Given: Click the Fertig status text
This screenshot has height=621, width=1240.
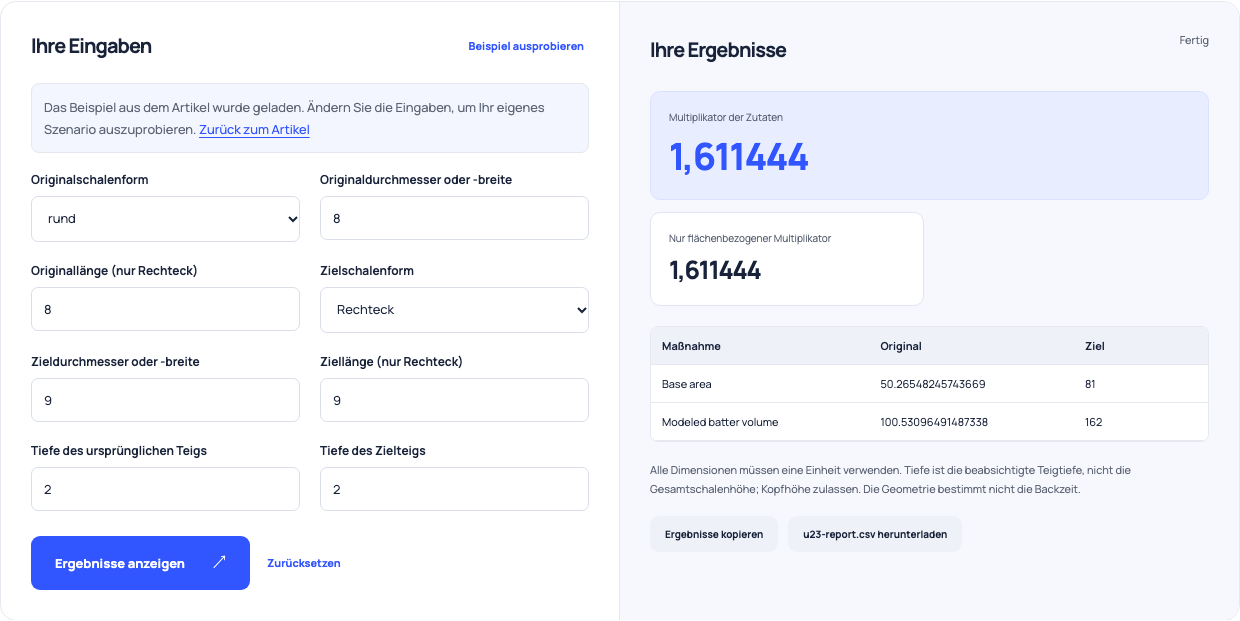Looking at the screenshot, I should (1194, 41).
